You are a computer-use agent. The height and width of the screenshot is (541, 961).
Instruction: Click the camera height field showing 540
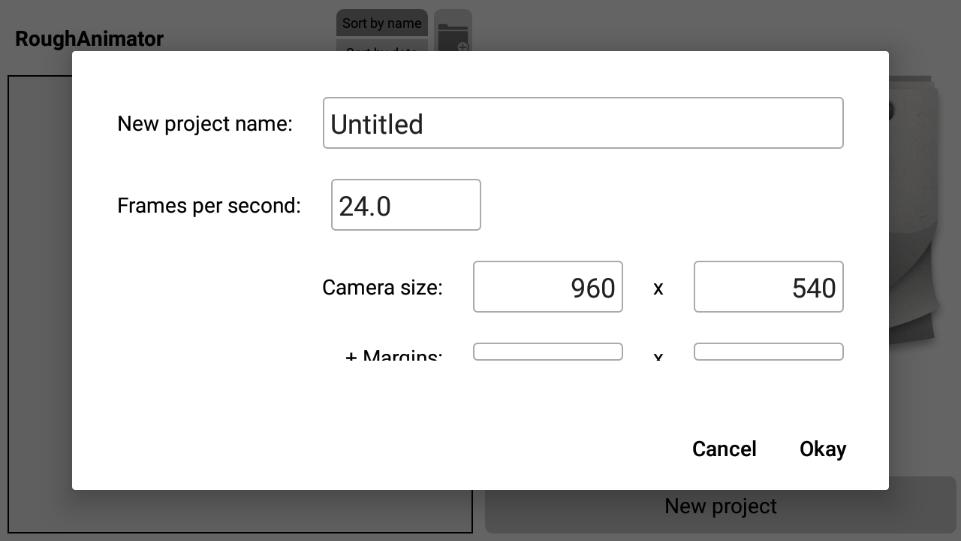click(x=768, y=287)
